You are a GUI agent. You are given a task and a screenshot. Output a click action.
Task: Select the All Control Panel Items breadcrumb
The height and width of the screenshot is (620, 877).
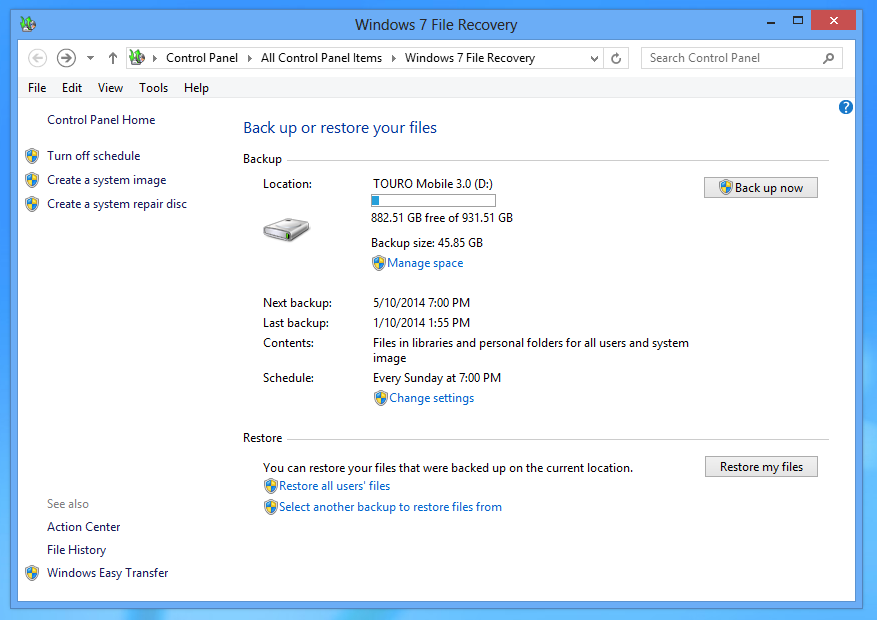(322, 58)
